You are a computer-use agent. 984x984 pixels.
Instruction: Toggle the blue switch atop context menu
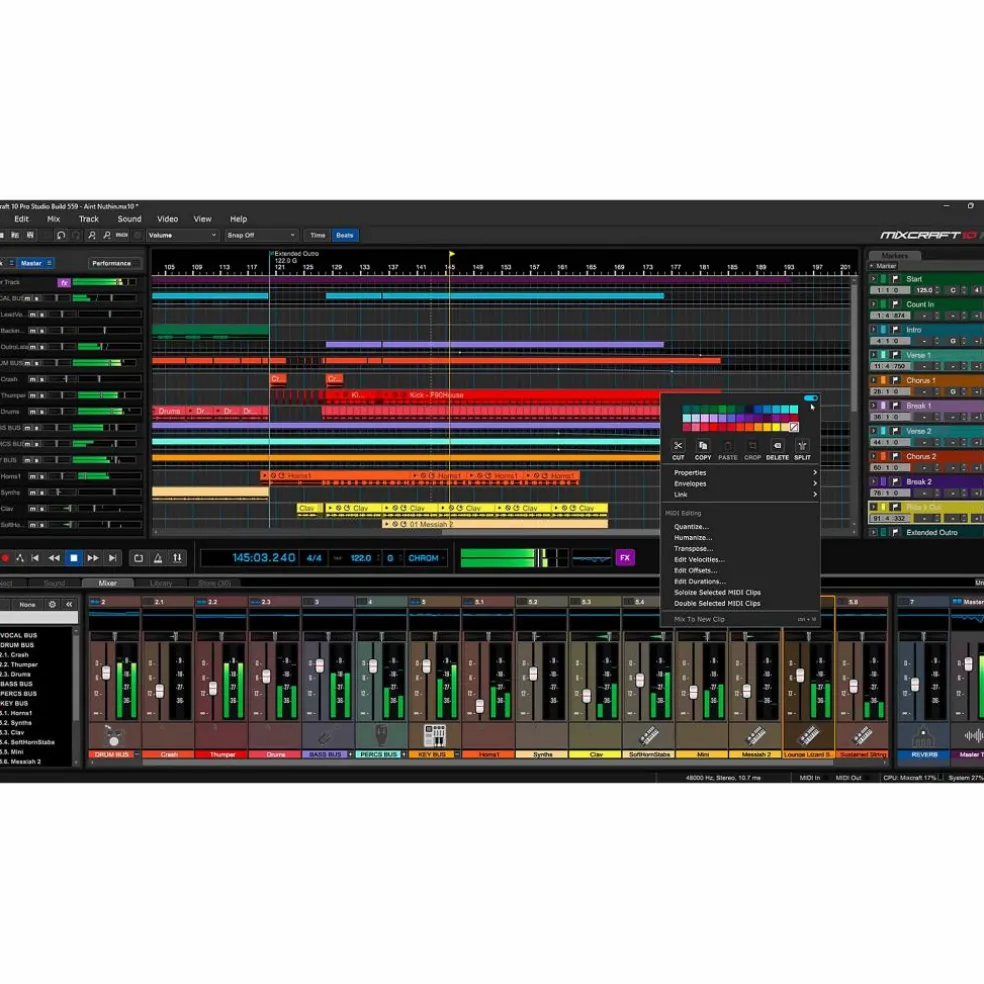point(810,398)
